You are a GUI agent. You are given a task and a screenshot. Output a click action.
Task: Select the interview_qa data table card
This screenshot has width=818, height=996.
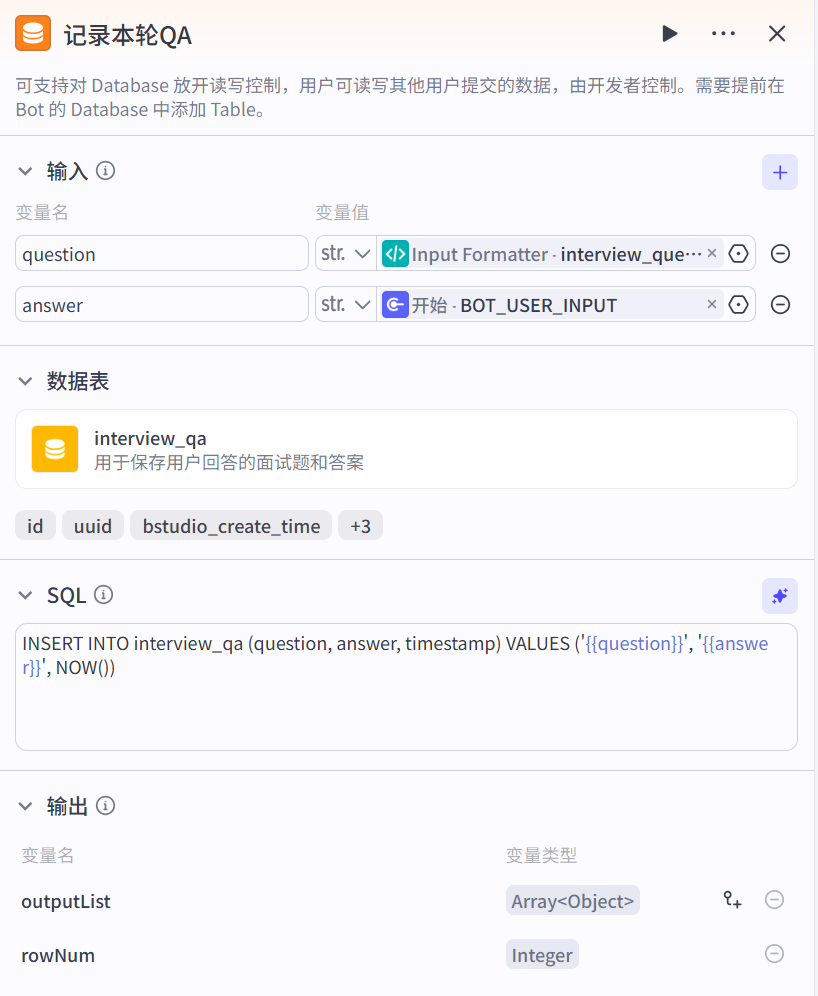point(406,449)
